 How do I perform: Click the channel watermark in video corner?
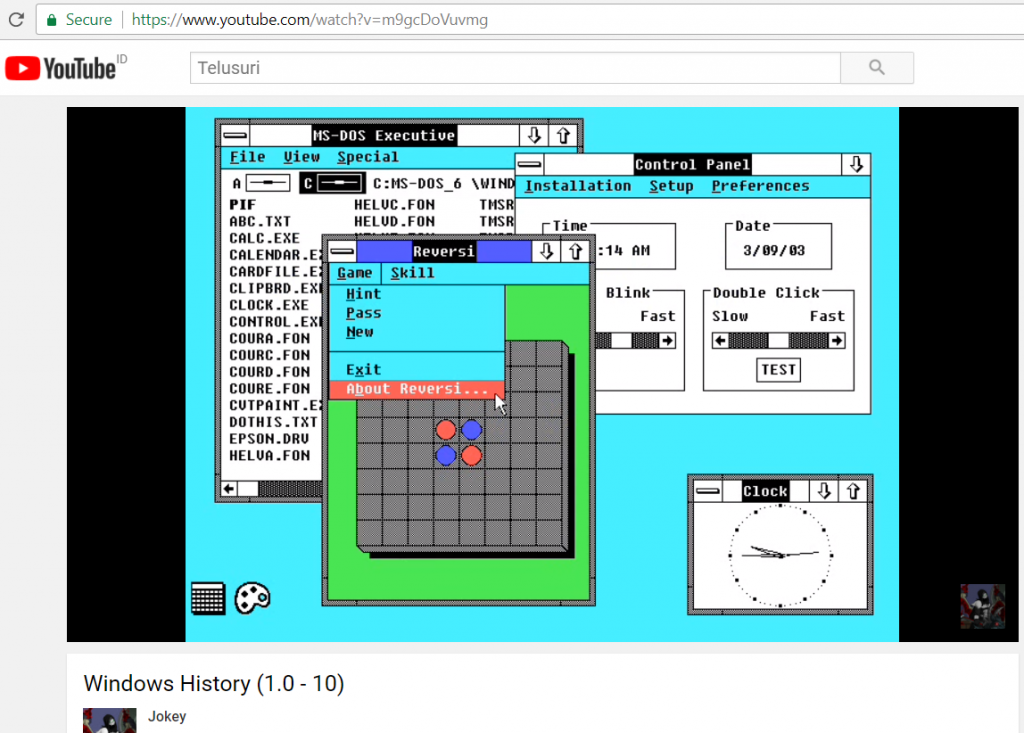(x=982, y=606)
